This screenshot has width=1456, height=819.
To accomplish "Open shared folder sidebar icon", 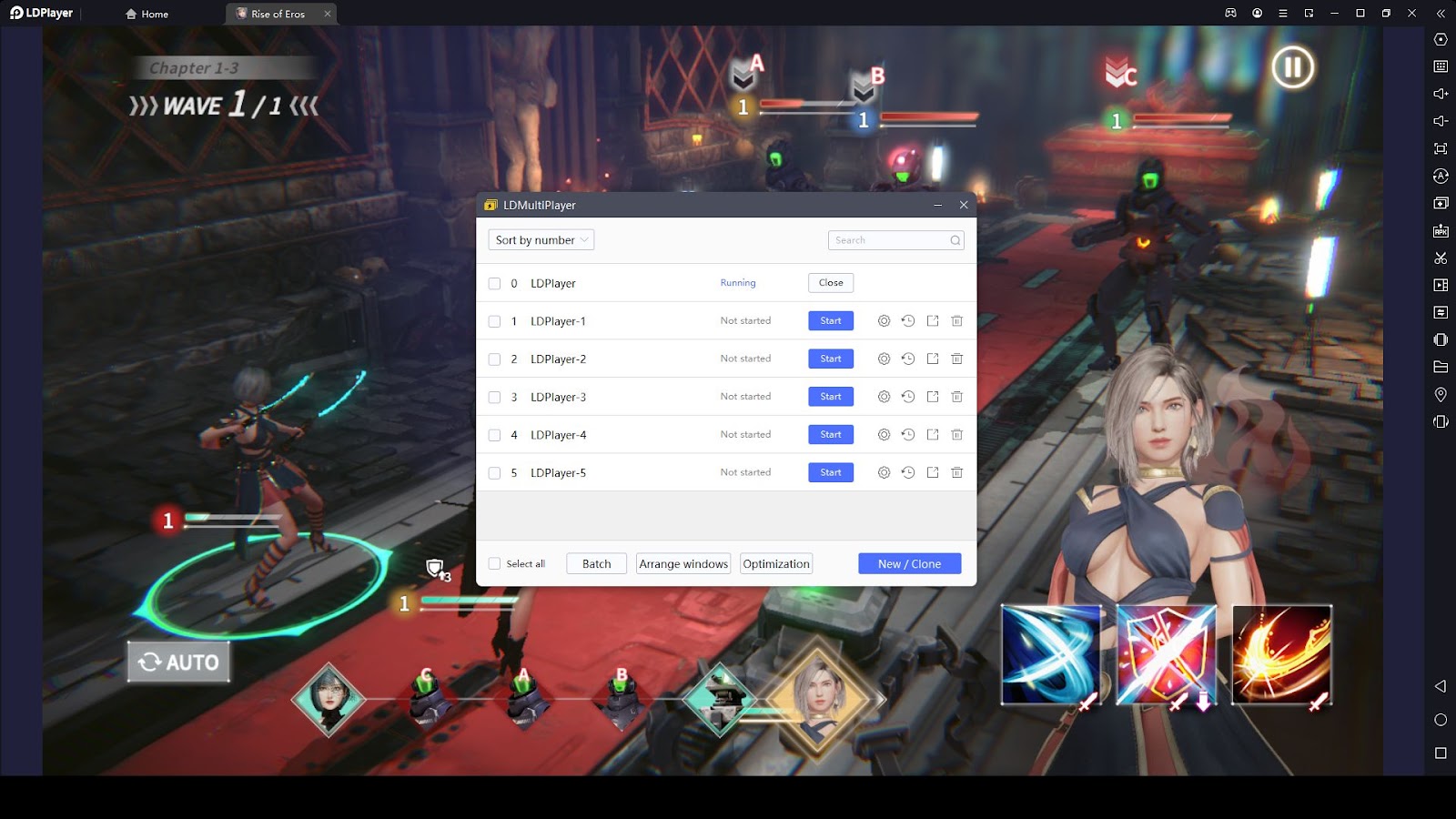I will 1441,368.
